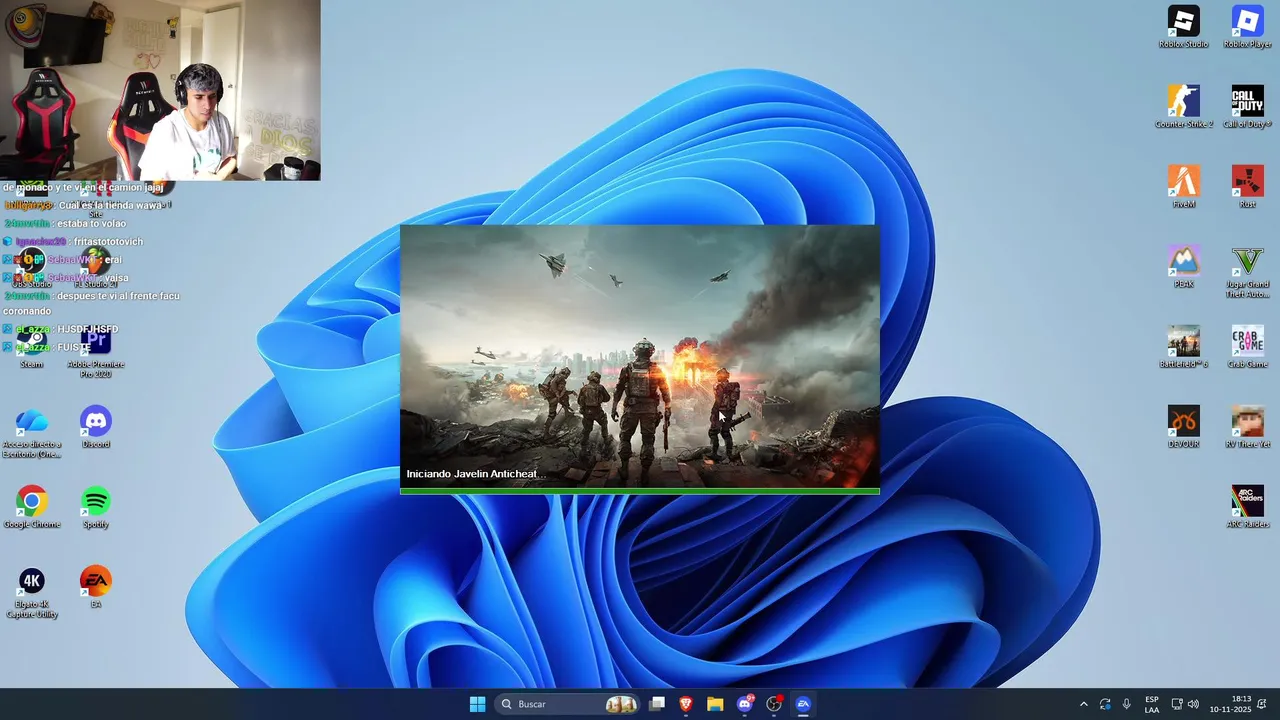
Task: Select the Jugar Grand Theft Auto shortcut
Action: pyautogui.click(x=1247, y=272)
